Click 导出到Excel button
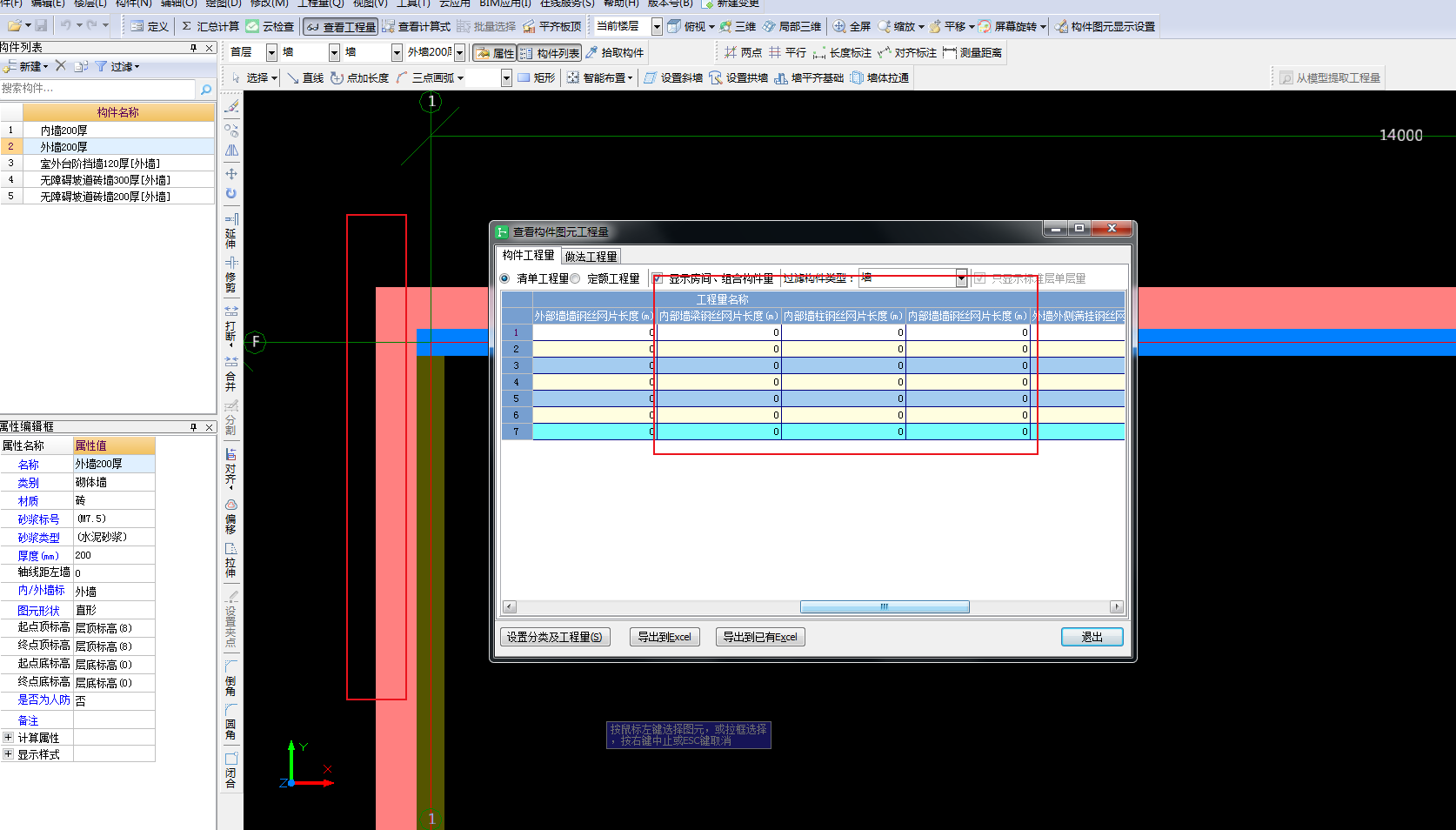The image size is (1456, 830). click(665, 637)
